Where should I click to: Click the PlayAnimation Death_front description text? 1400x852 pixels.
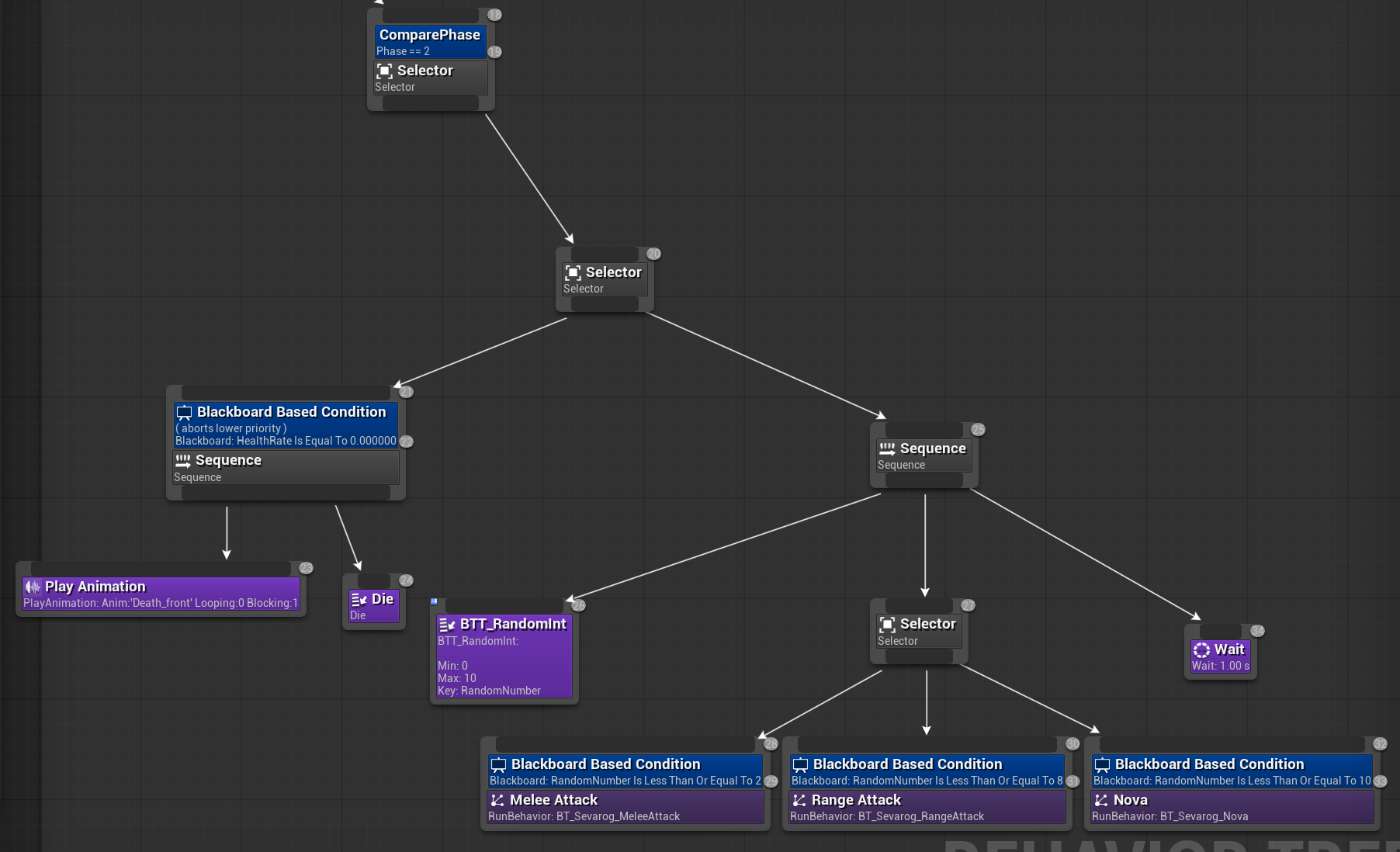(x=161, y=603)
